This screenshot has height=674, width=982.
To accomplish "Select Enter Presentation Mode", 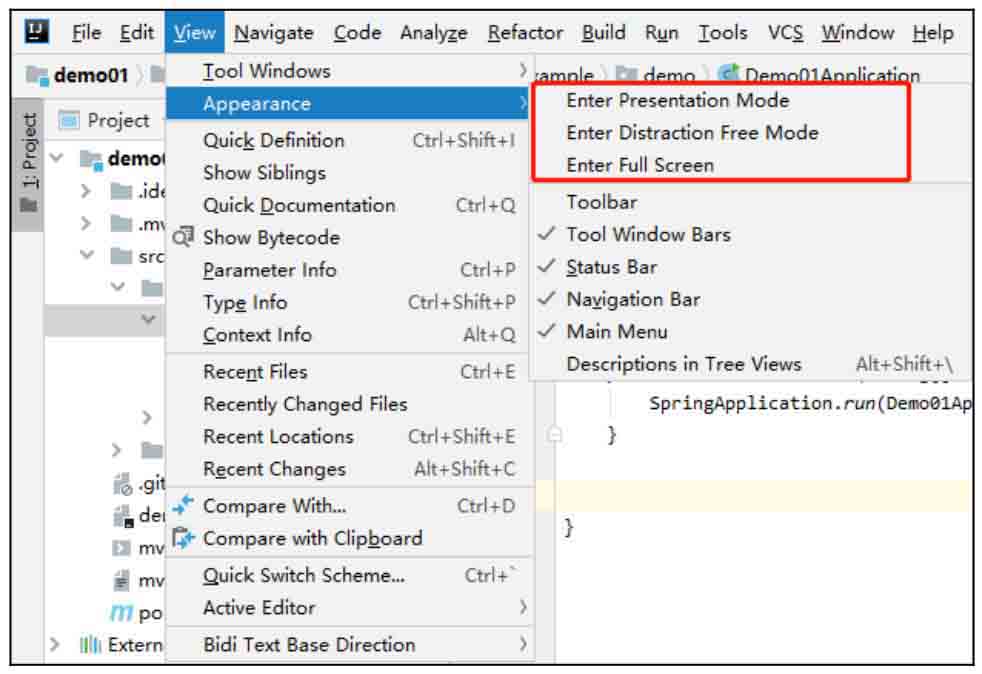I will (677, 100).
